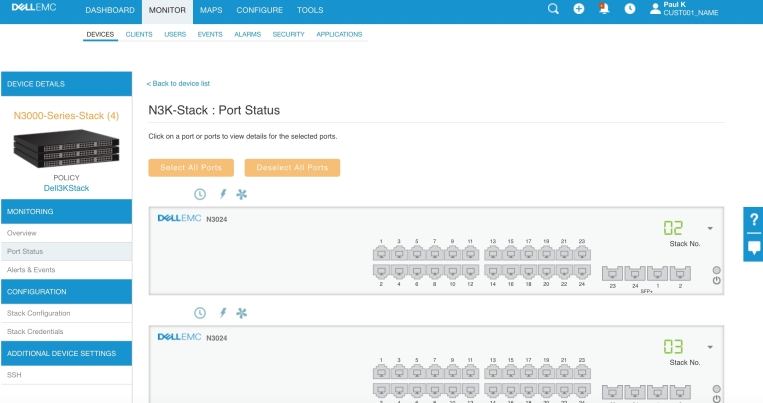Go back to device list link

178,83
